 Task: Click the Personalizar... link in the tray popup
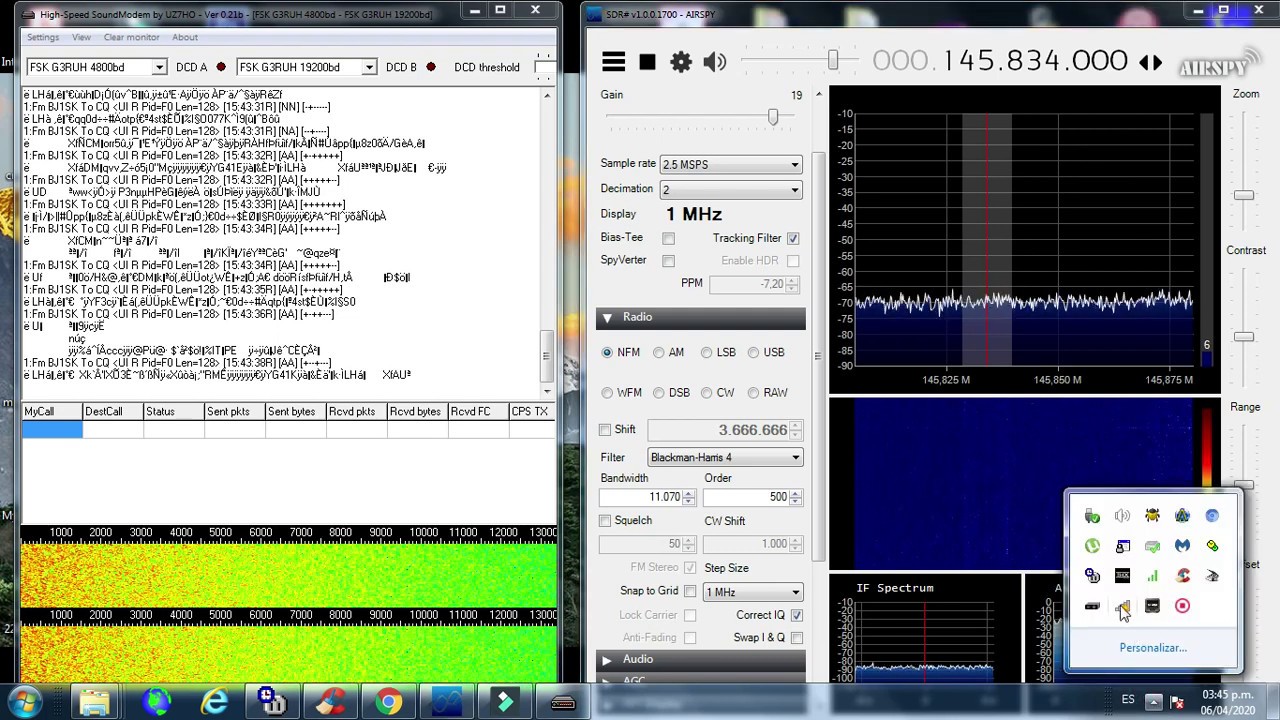1153,648
